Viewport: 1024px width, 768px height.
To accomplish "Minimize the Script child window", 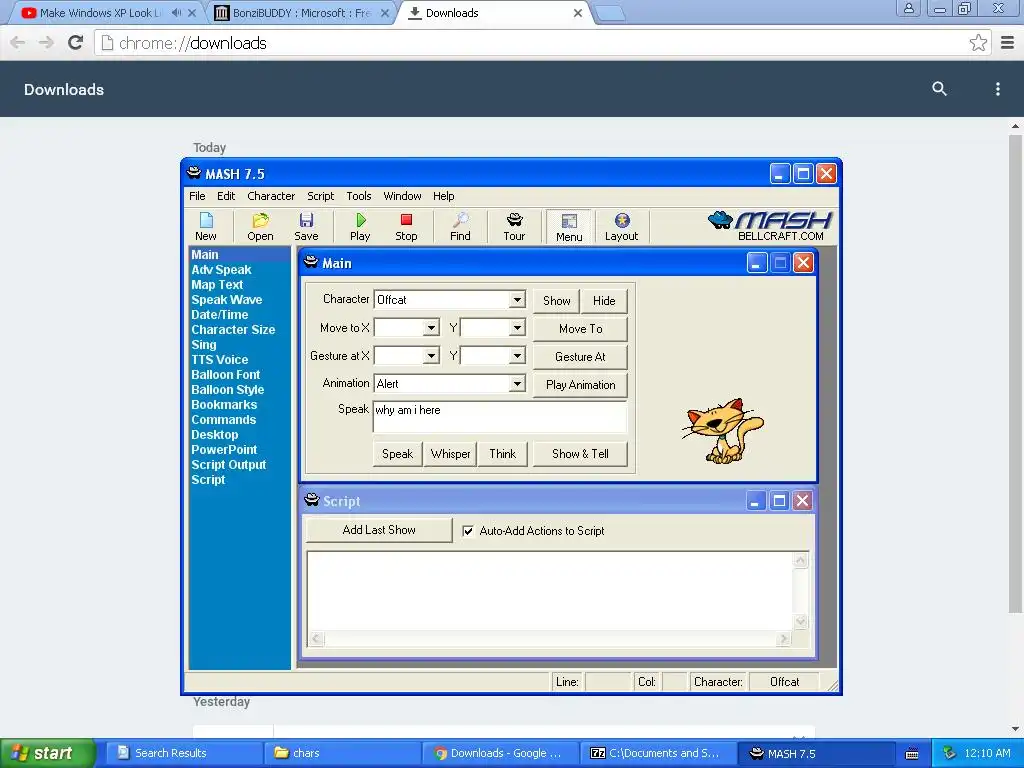I will tap(756, 501).
